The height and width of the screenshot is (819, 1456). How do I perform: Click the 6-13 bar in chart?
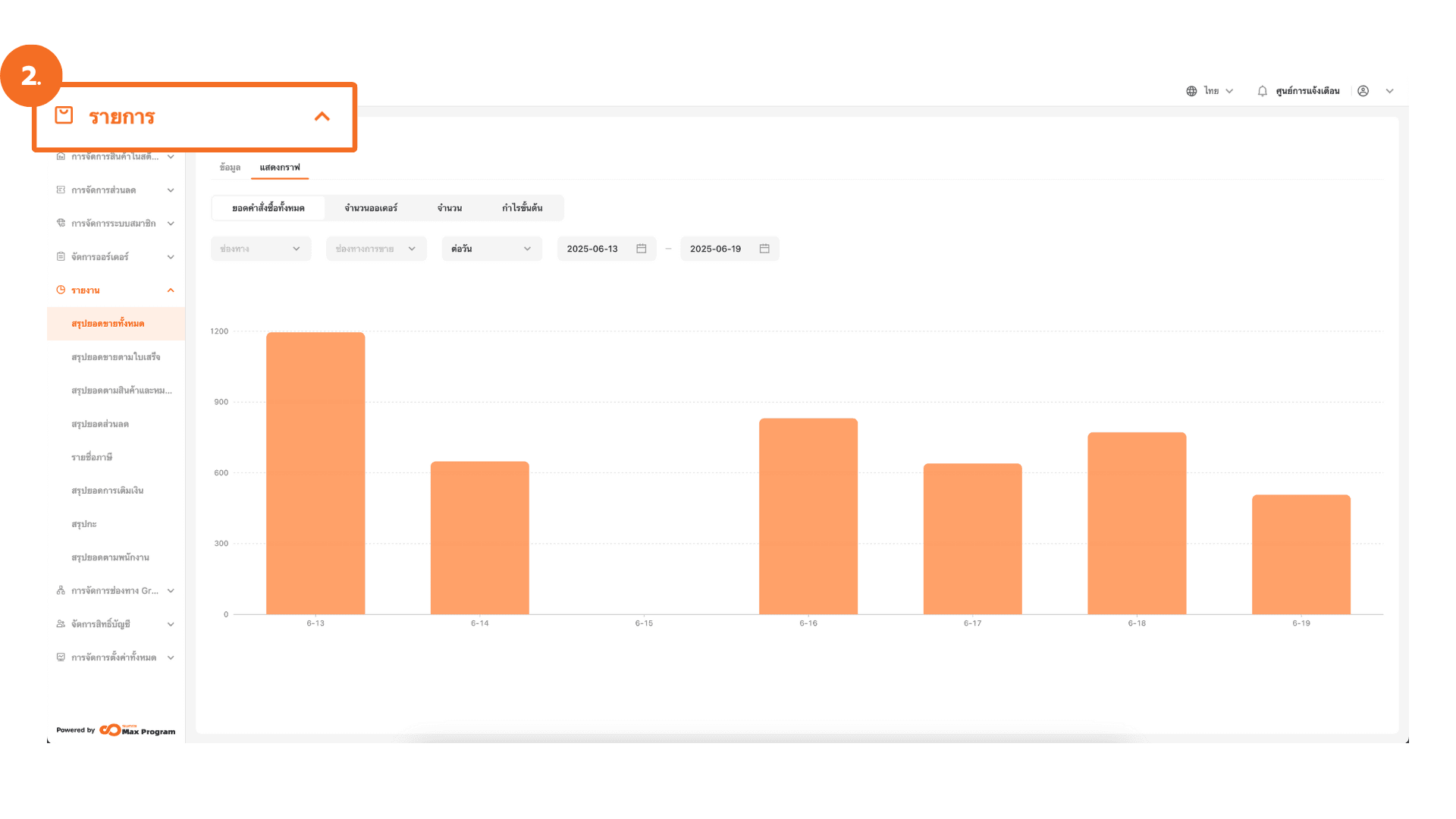point(315,473)
